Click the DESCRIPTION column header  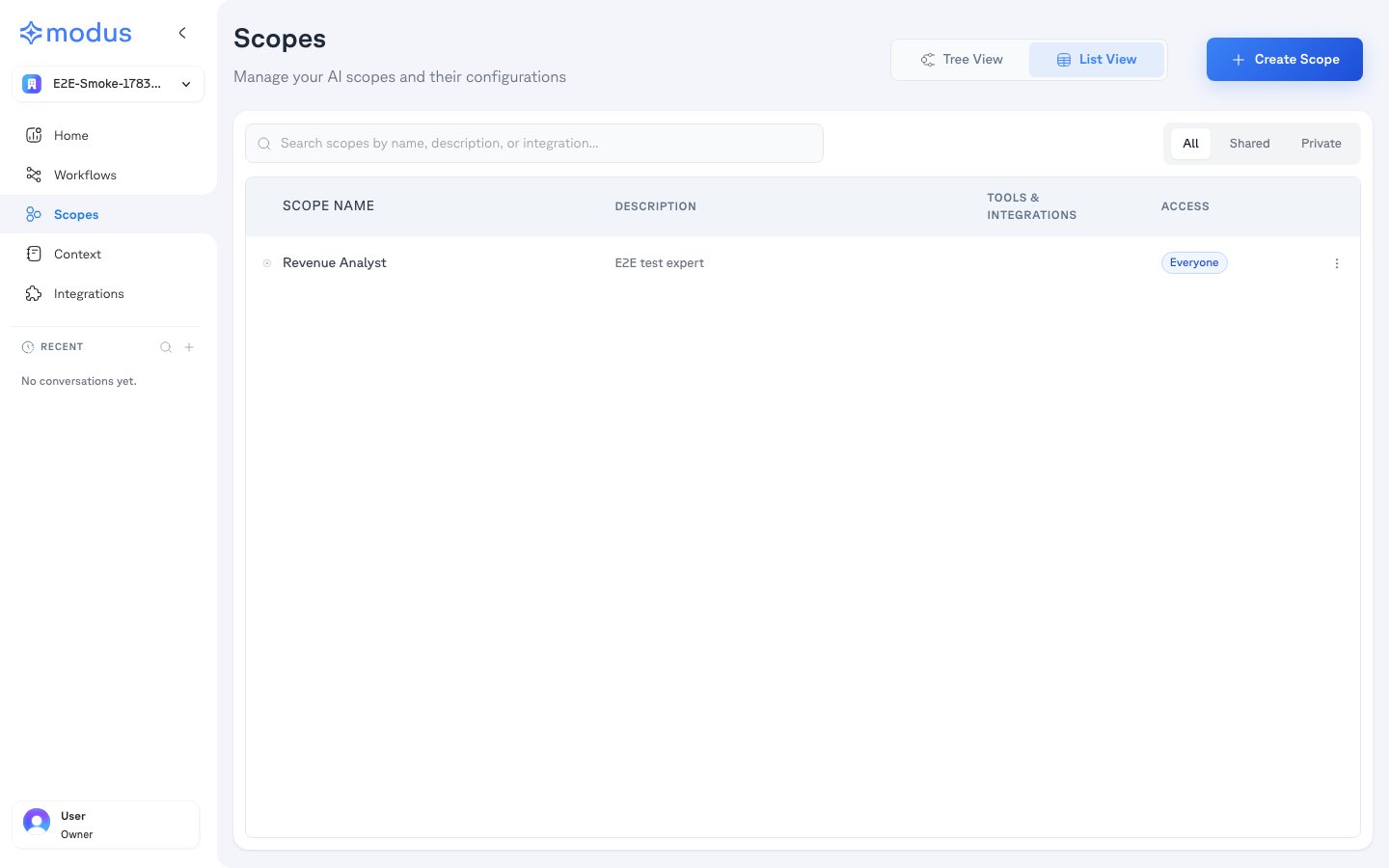[655, 206]
